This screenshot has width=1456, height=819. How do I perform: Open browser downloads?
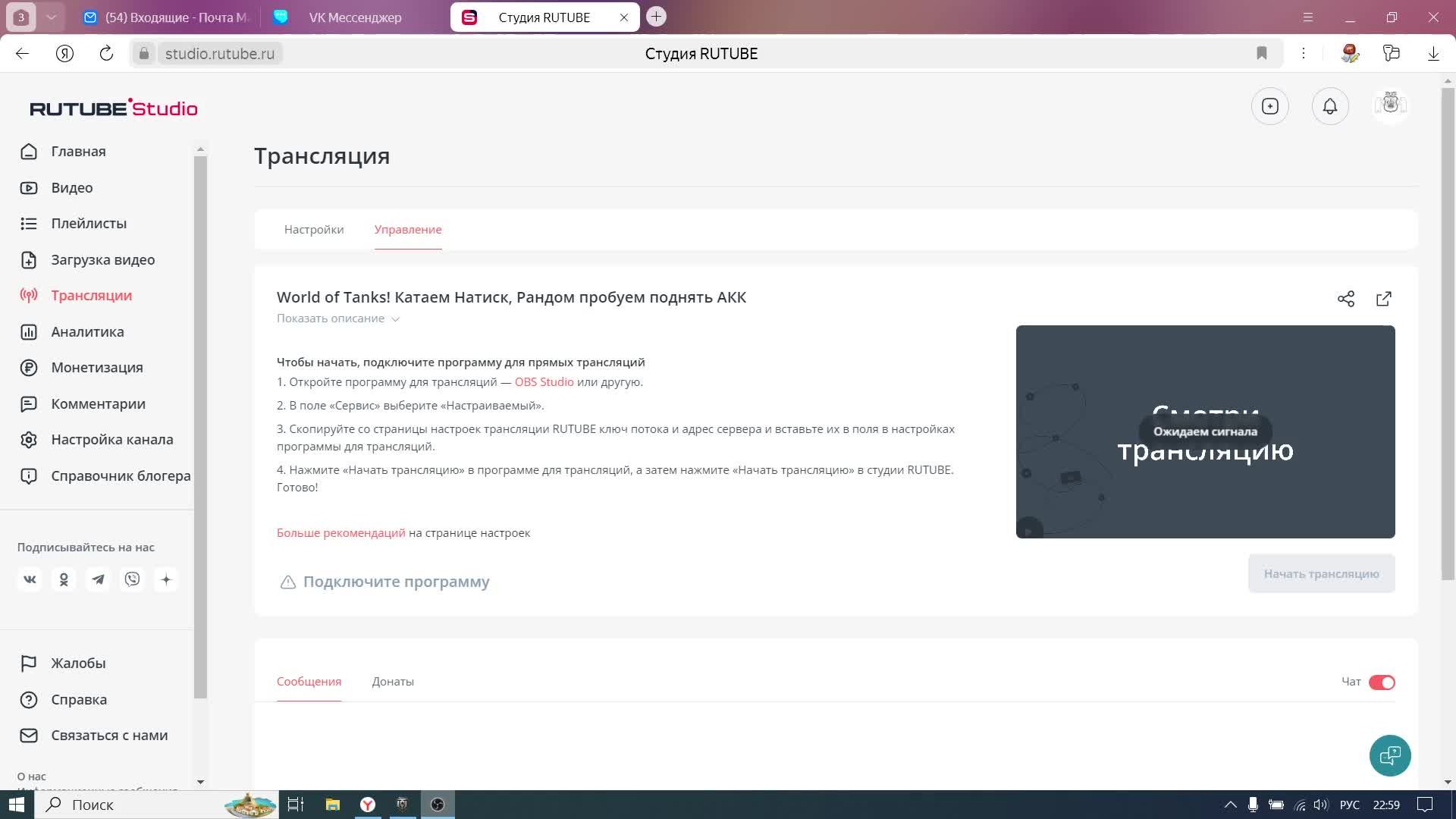tap(1433, 53)
